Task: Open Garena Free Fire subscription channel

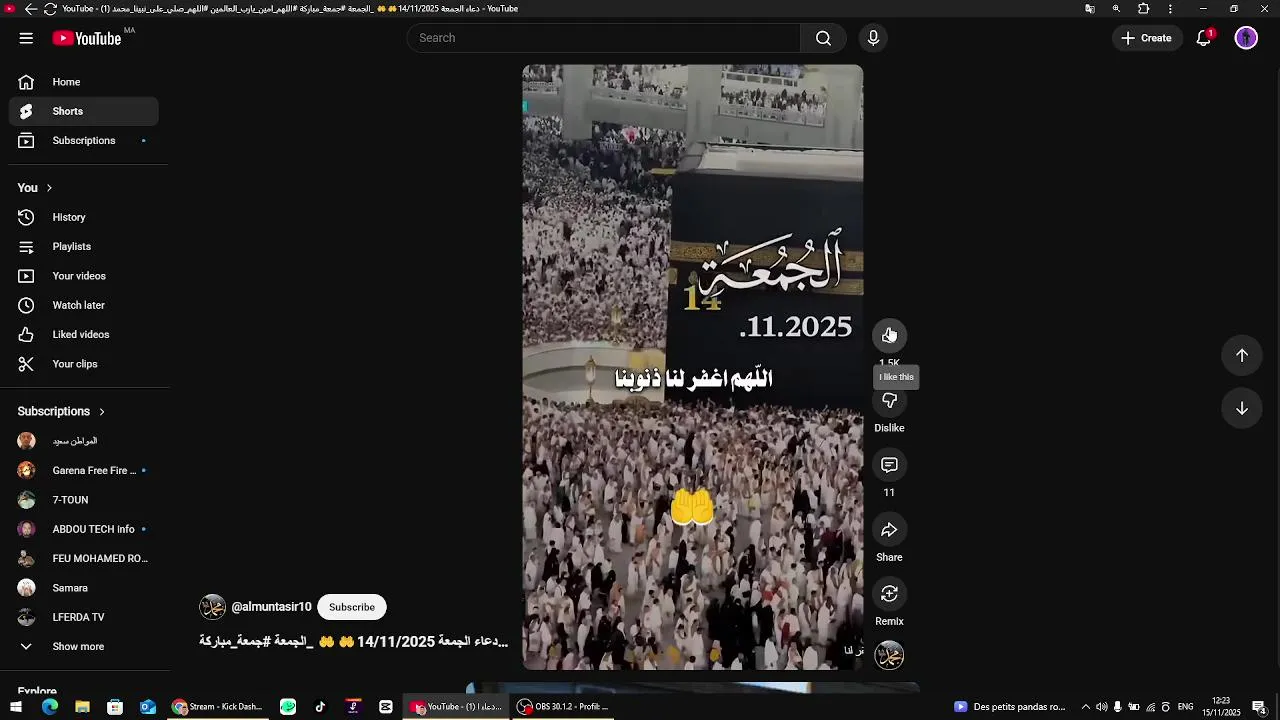Action: tap(84, 470)
